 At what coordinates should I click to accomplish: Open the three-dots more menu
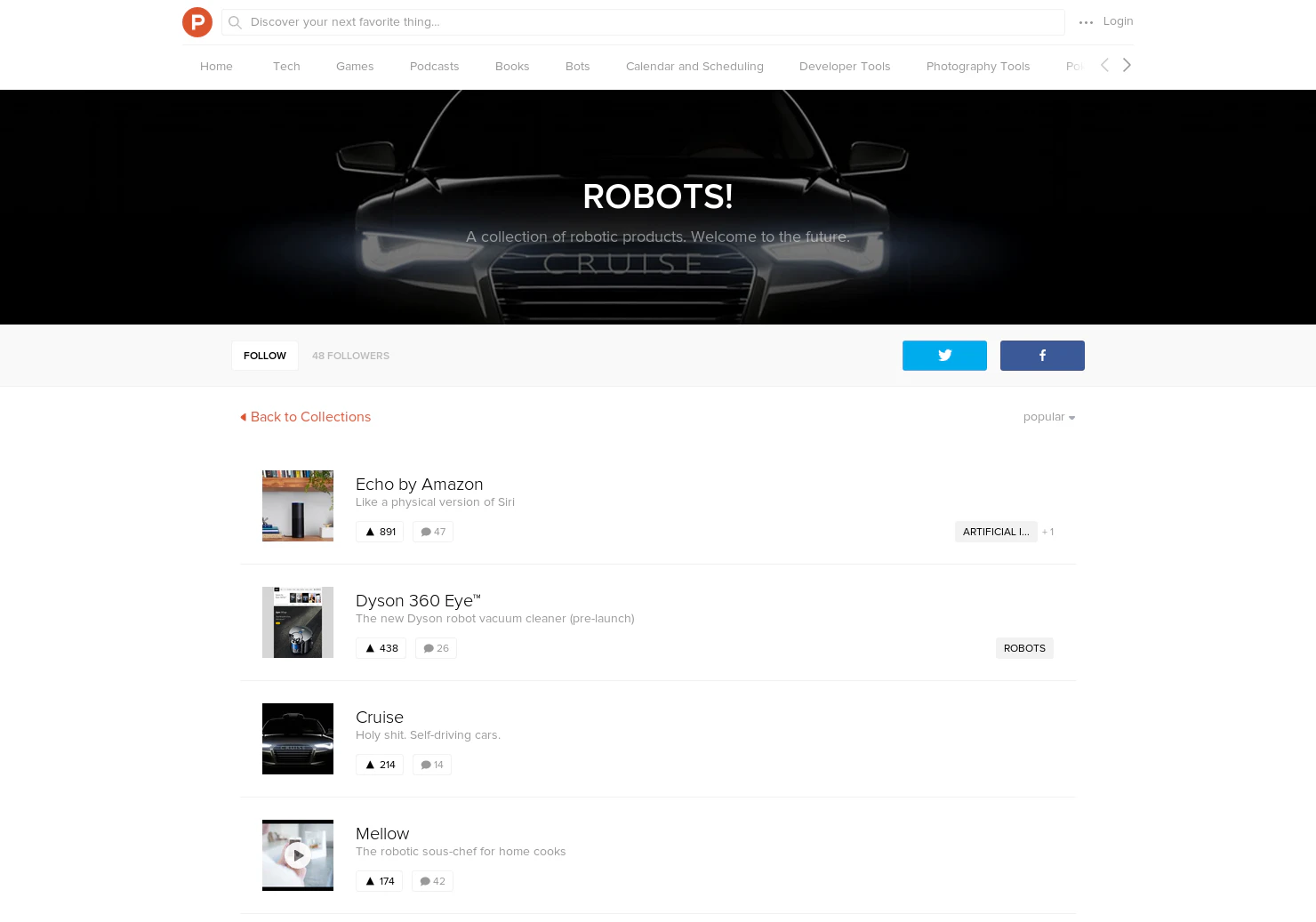pyautogui.click(x=1086, y=22)
